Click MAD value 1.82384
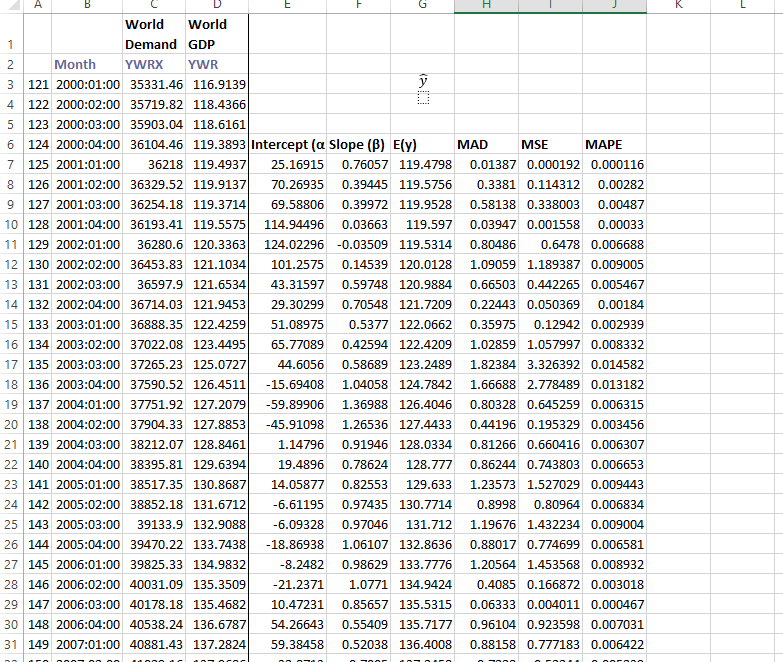Viewport: 783px width, 662px height. click(x=486, y=364)
